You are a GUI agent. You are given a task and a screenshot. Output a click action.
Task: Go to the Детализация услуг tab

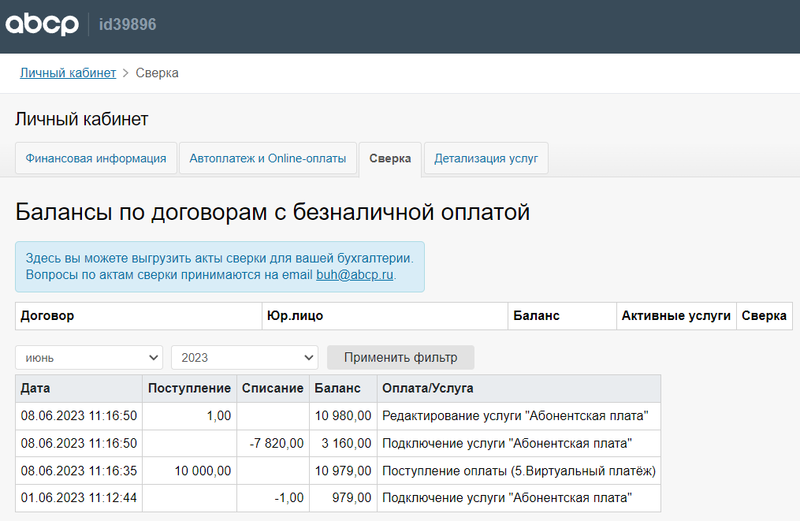(x=486, y=158)
